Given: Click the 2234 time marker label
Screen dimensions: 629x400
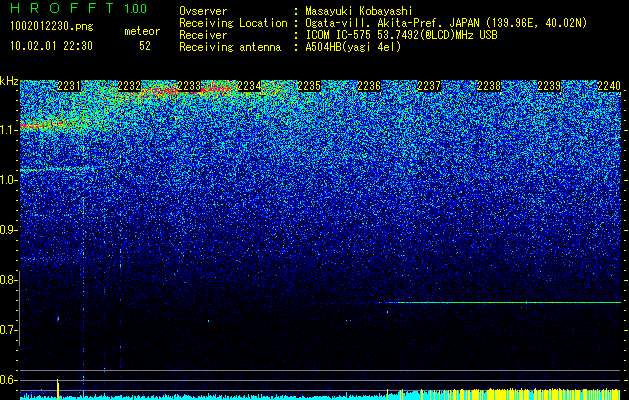Looking at the screenshot, I should [249, 86].
